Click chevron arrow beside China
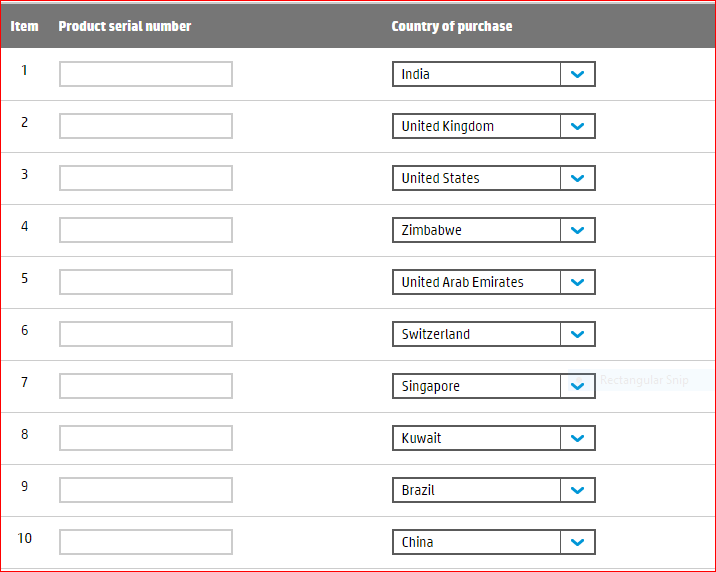 [x=577, y=542]
